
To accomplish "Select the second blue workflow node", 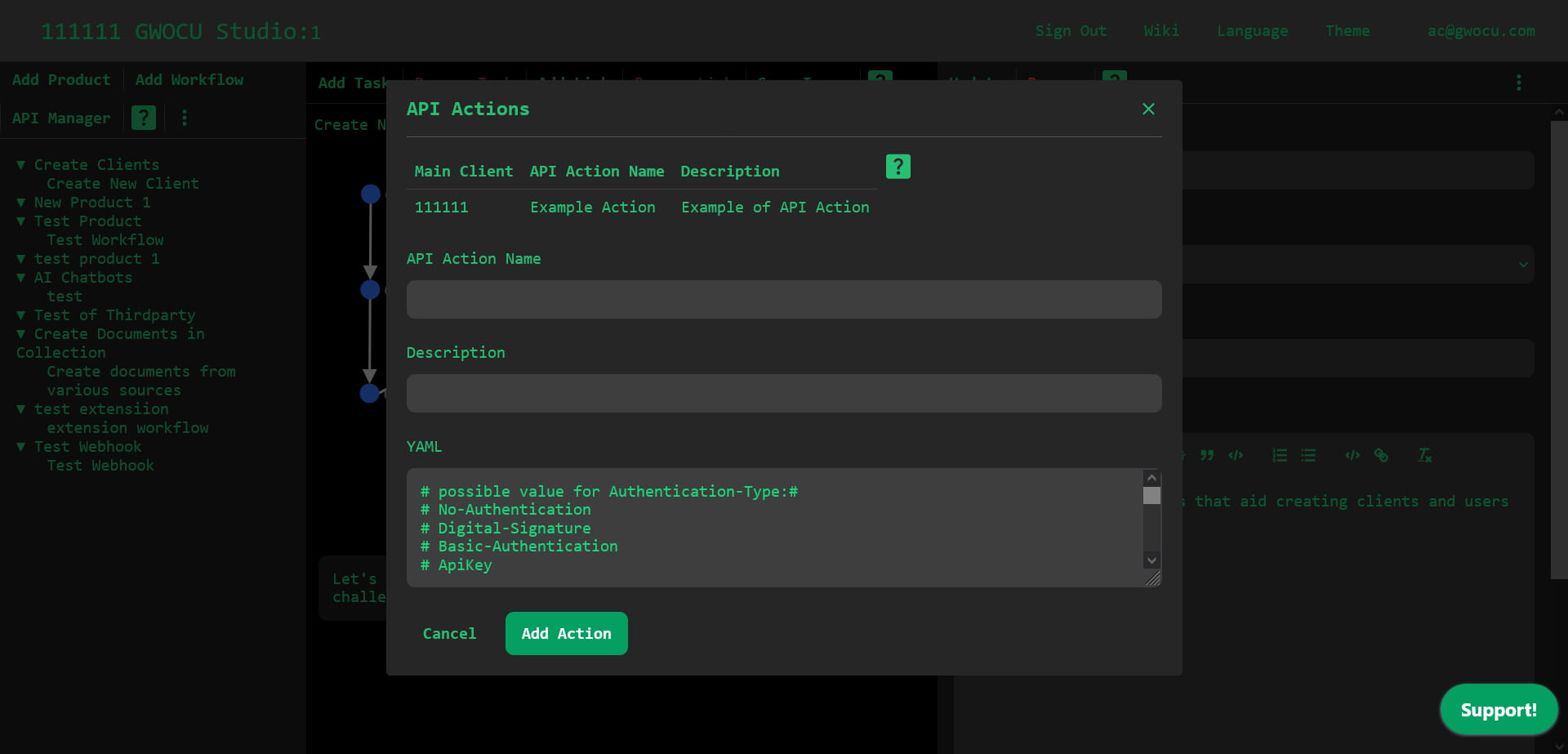I will point(371,289).
